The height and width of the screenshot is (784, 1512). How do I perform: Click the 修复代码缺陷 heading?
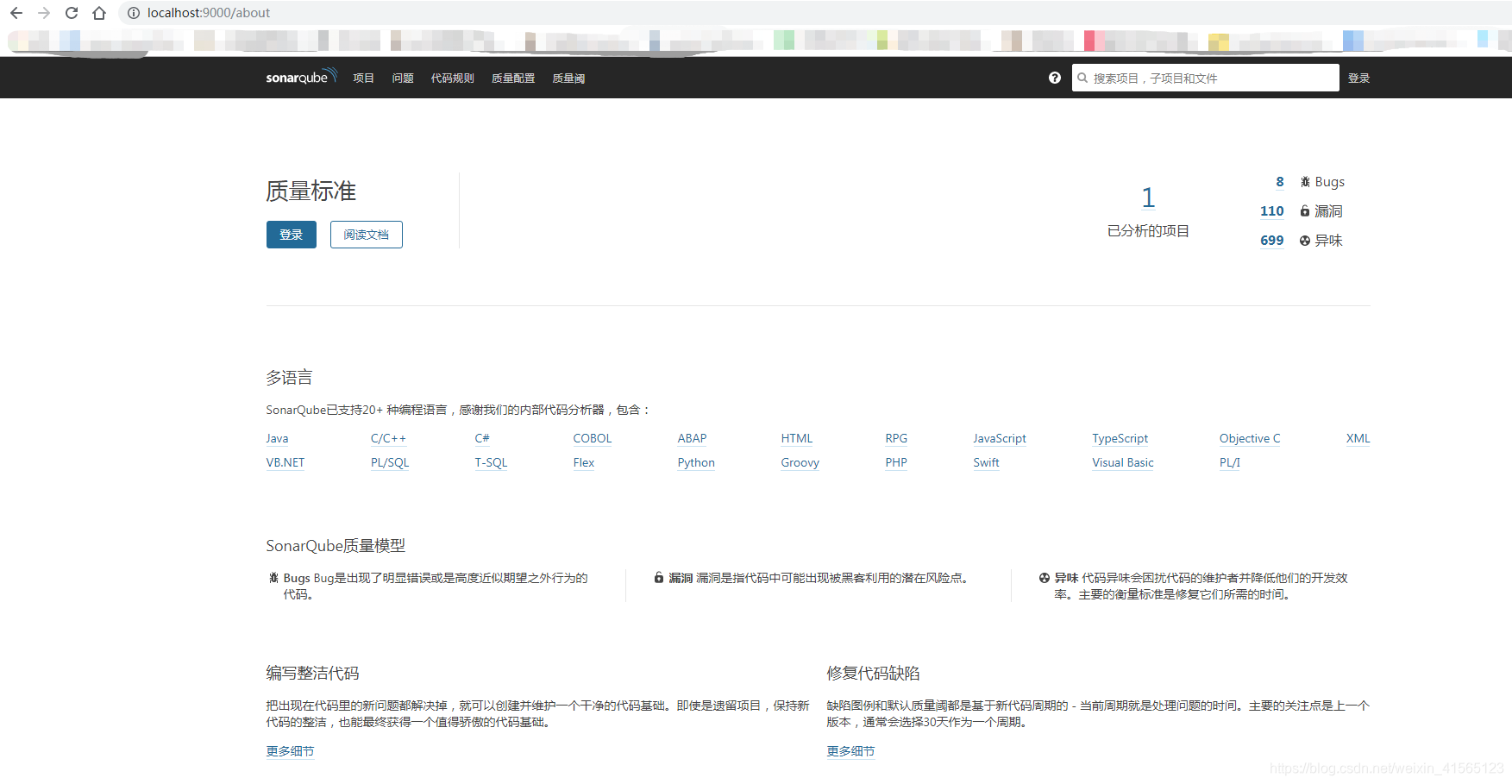tap(873, 674)
